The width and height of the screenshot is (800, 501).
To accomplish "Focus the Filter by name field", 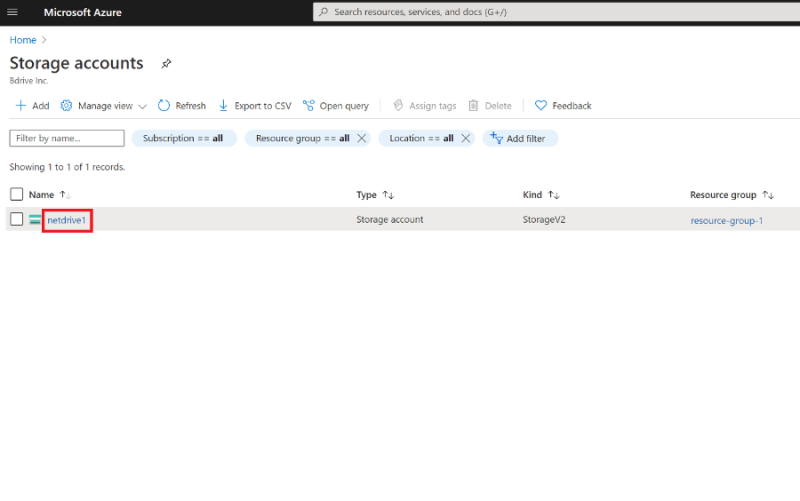I will [x=67, y=138].
